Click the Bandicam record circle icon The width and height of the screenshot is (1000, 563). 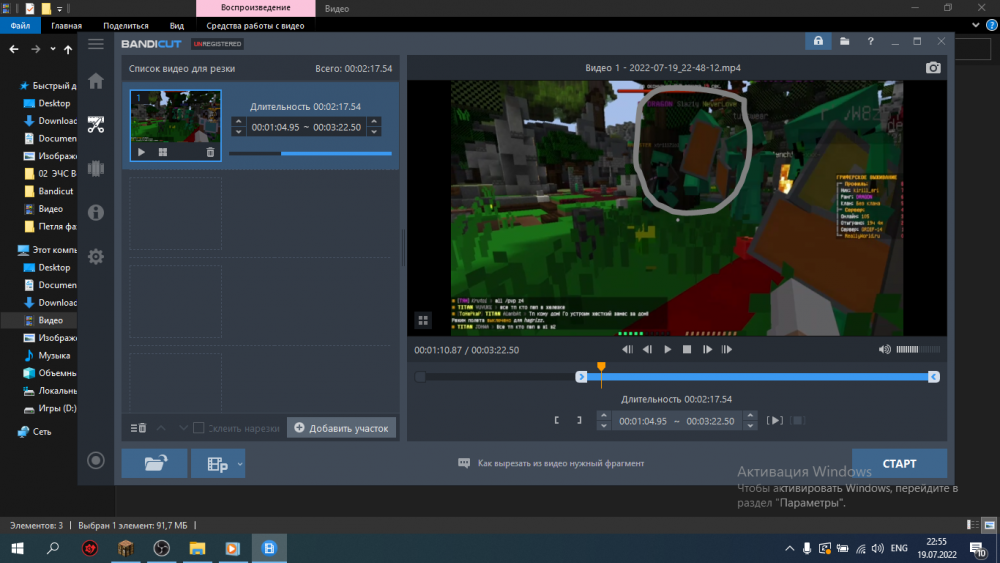tap(96, 460)
